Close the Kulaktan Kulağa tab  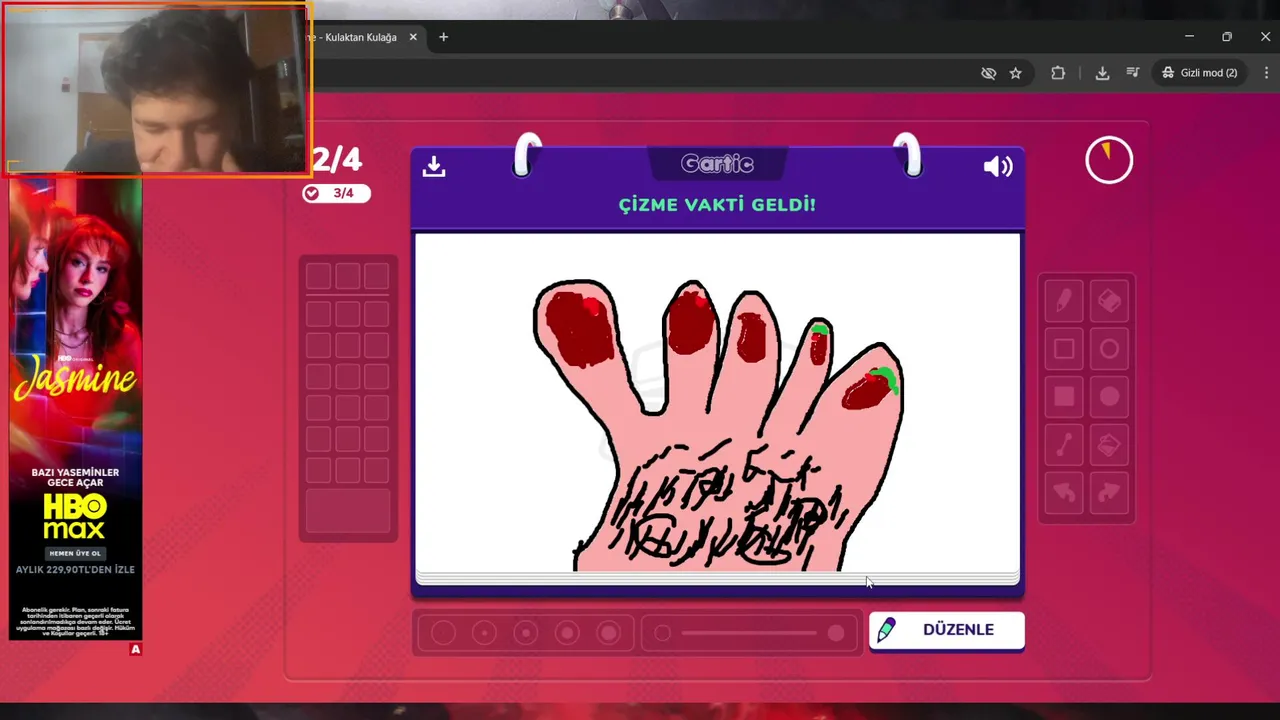[413, 37]
